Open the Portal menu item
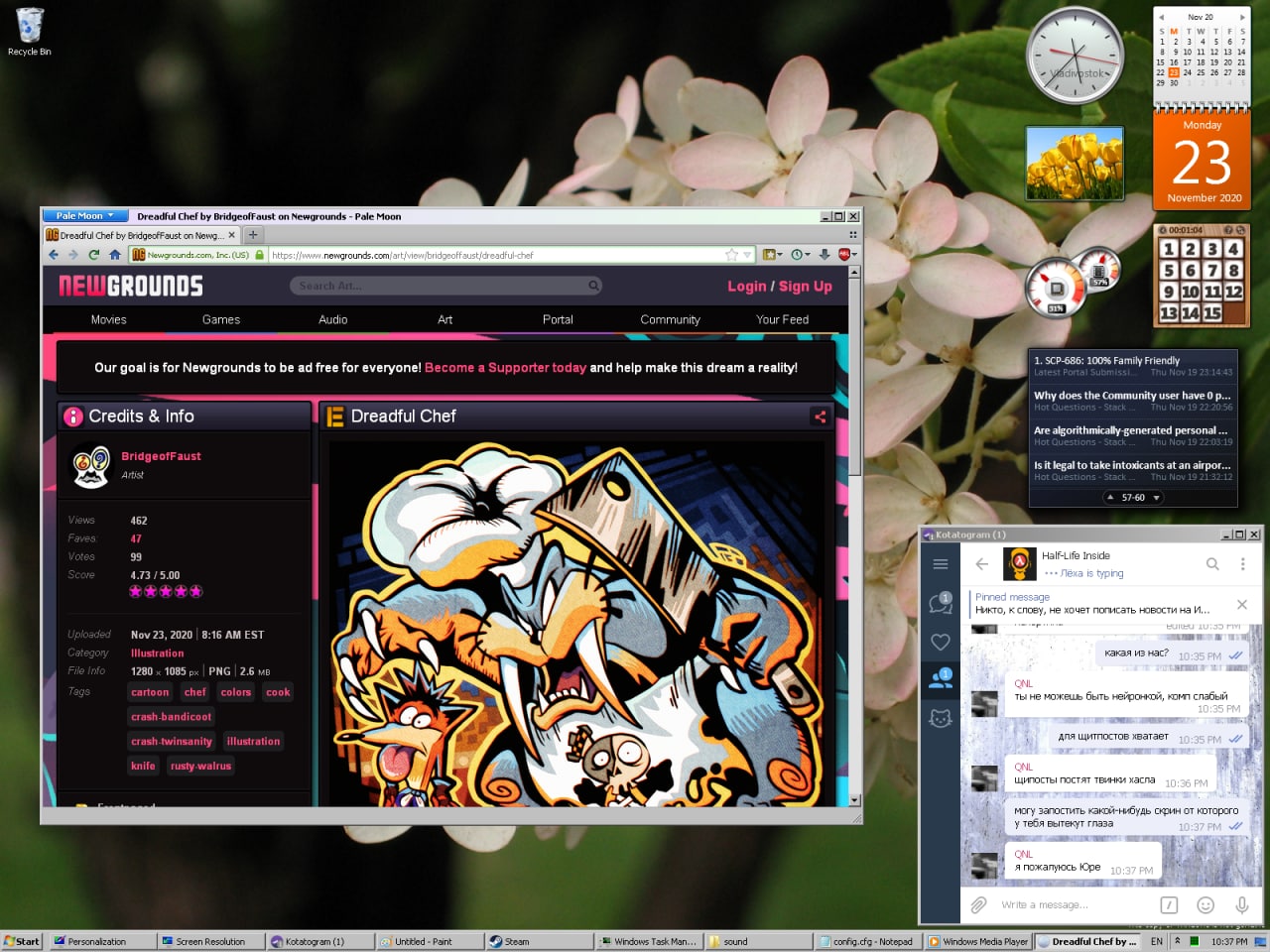1270x952 pixels. click(558, 319)
